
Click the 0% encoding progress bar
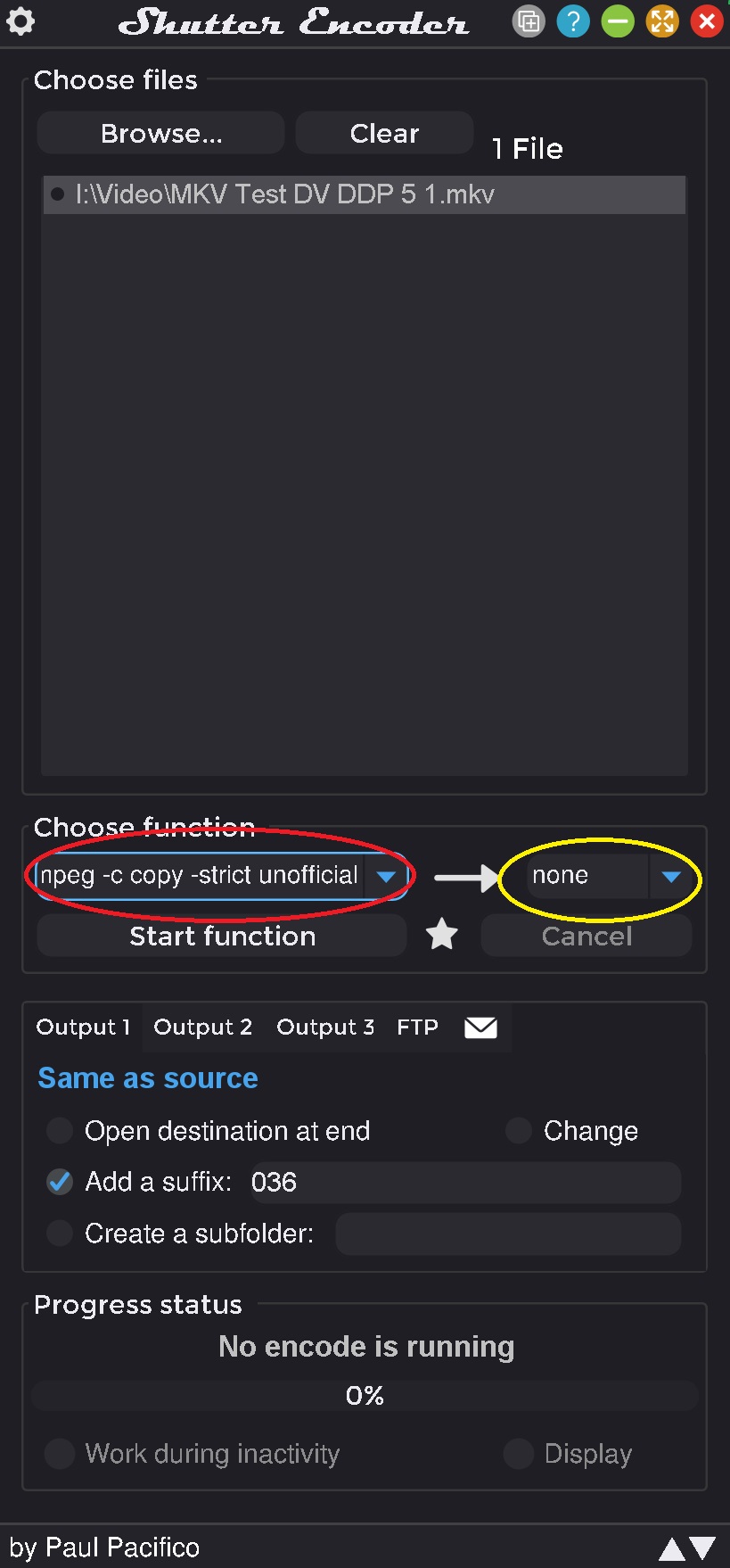(x=365, y=1396)
